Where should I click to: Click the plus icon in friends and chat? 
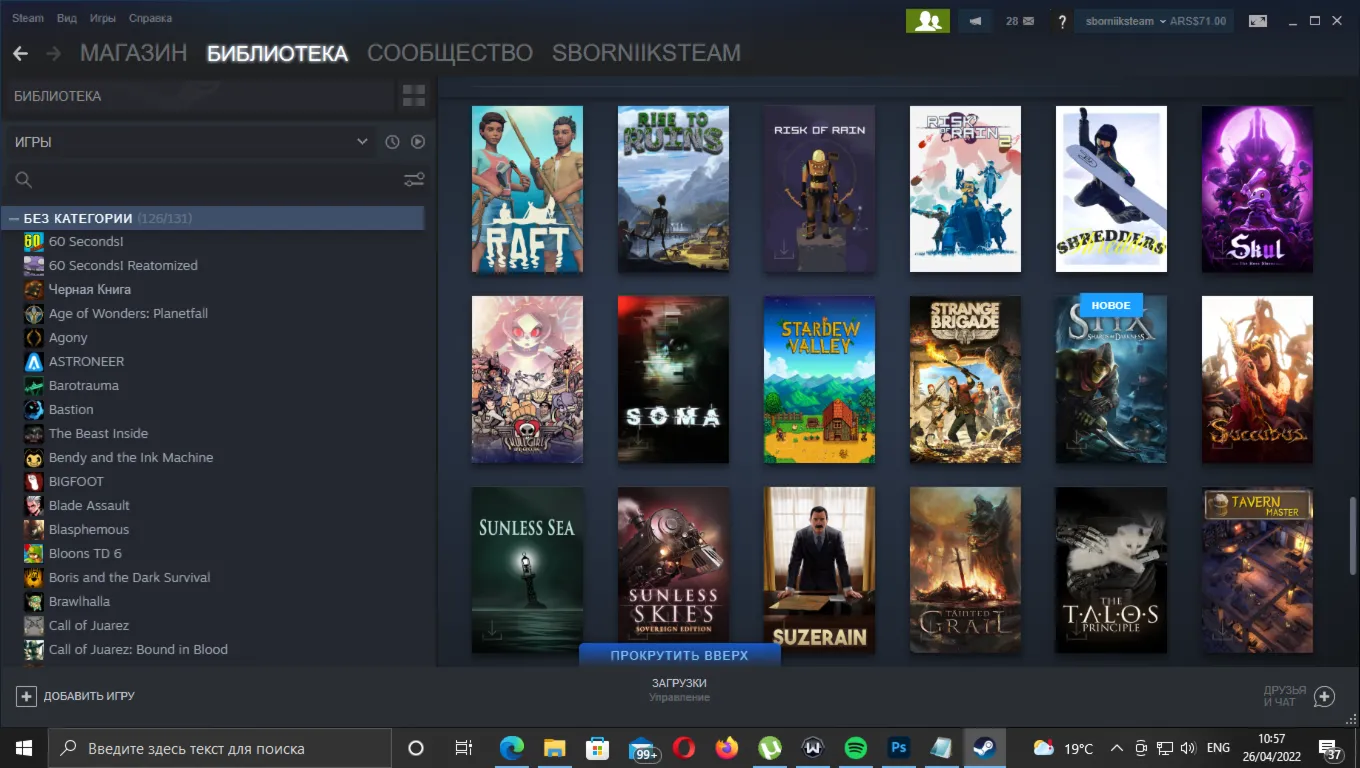click(x=1324, y=696)
